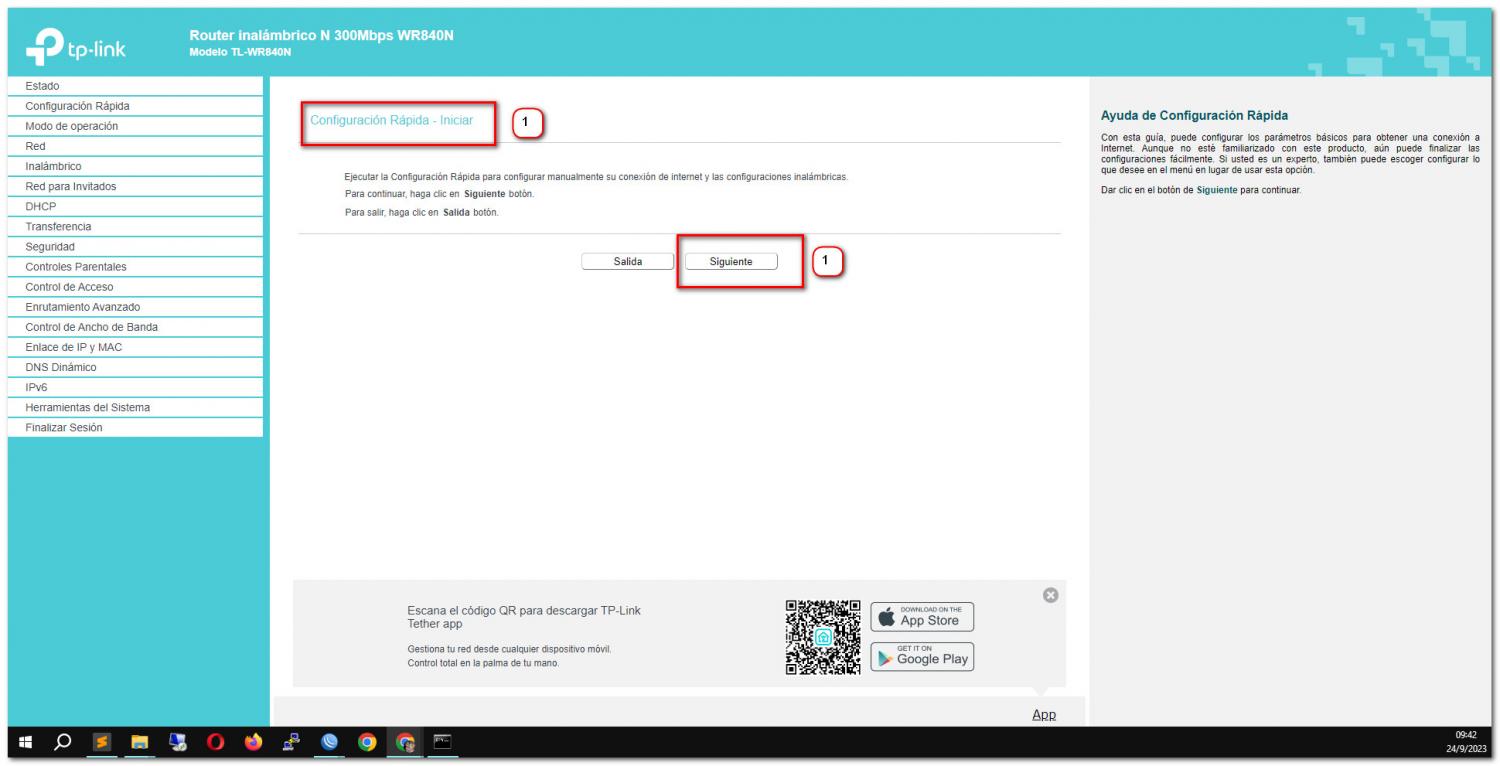Open the network connections taskbar icon
This screenshot has height=766, width=1500.
291,742
